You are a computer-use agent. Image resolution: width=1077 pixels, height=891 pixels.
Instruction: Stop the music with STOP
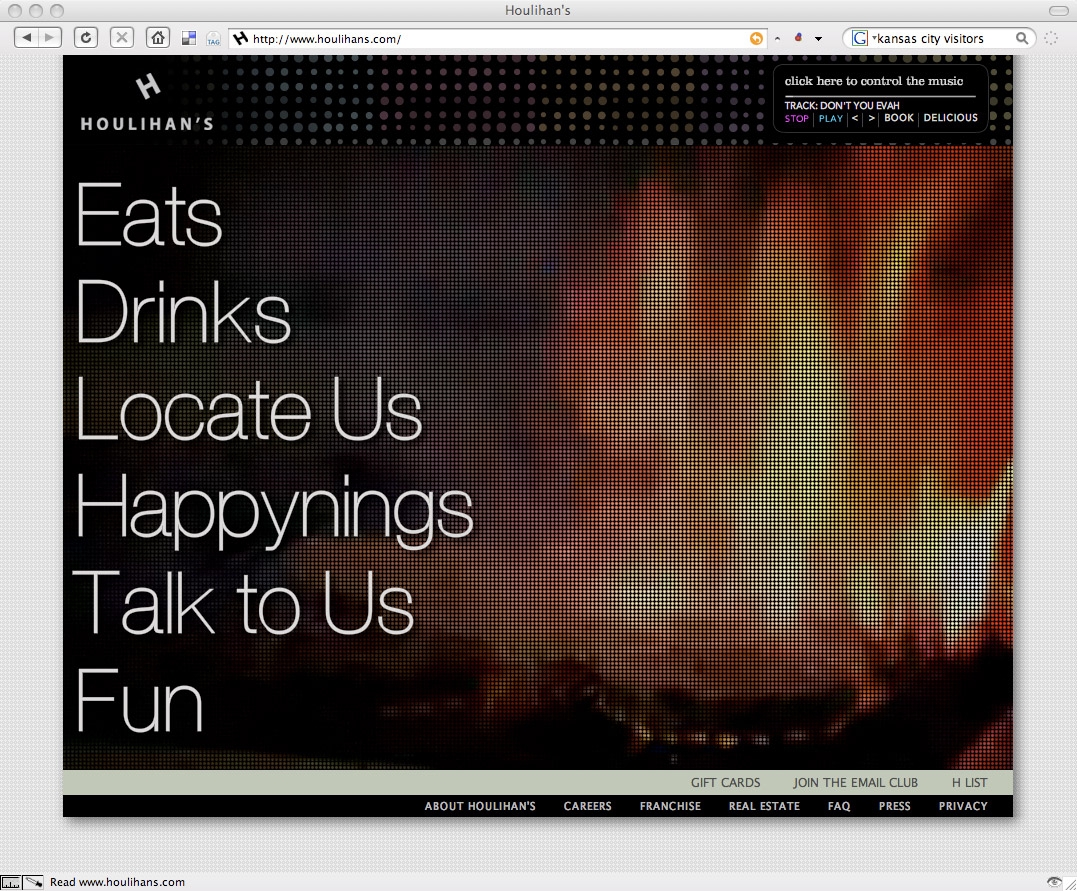point(796,118)
